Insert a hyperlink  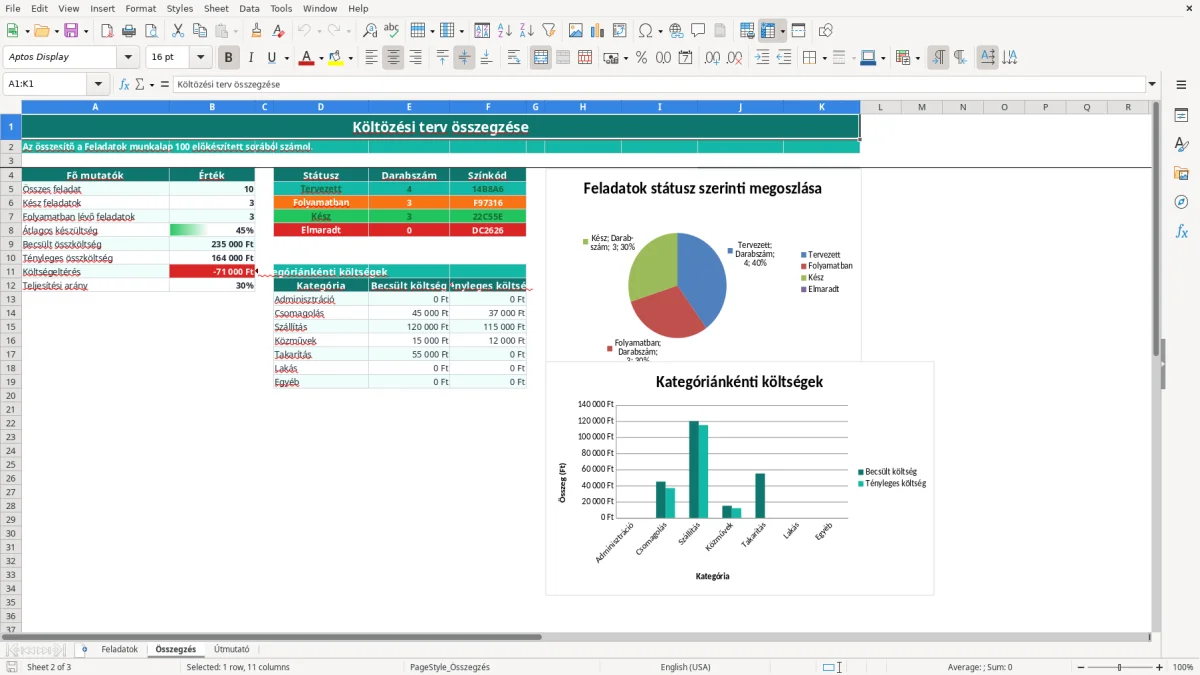tap(676, 31)
